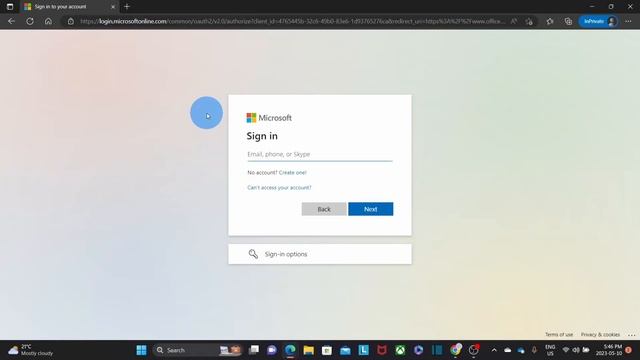
Task: Click the Back button
Action: point(324,209)
